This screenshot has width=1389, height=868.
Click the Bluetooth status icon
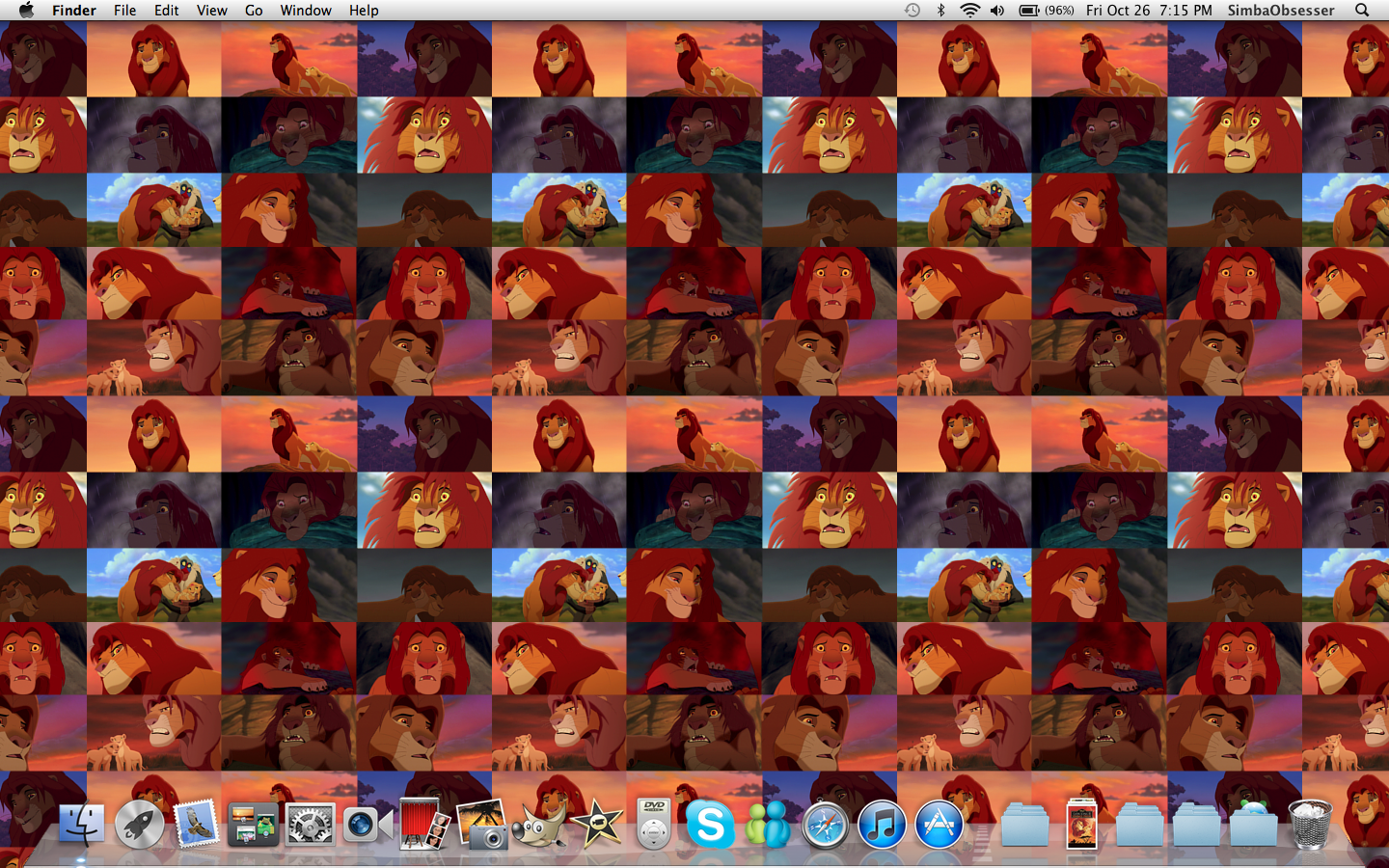(940, 11)
